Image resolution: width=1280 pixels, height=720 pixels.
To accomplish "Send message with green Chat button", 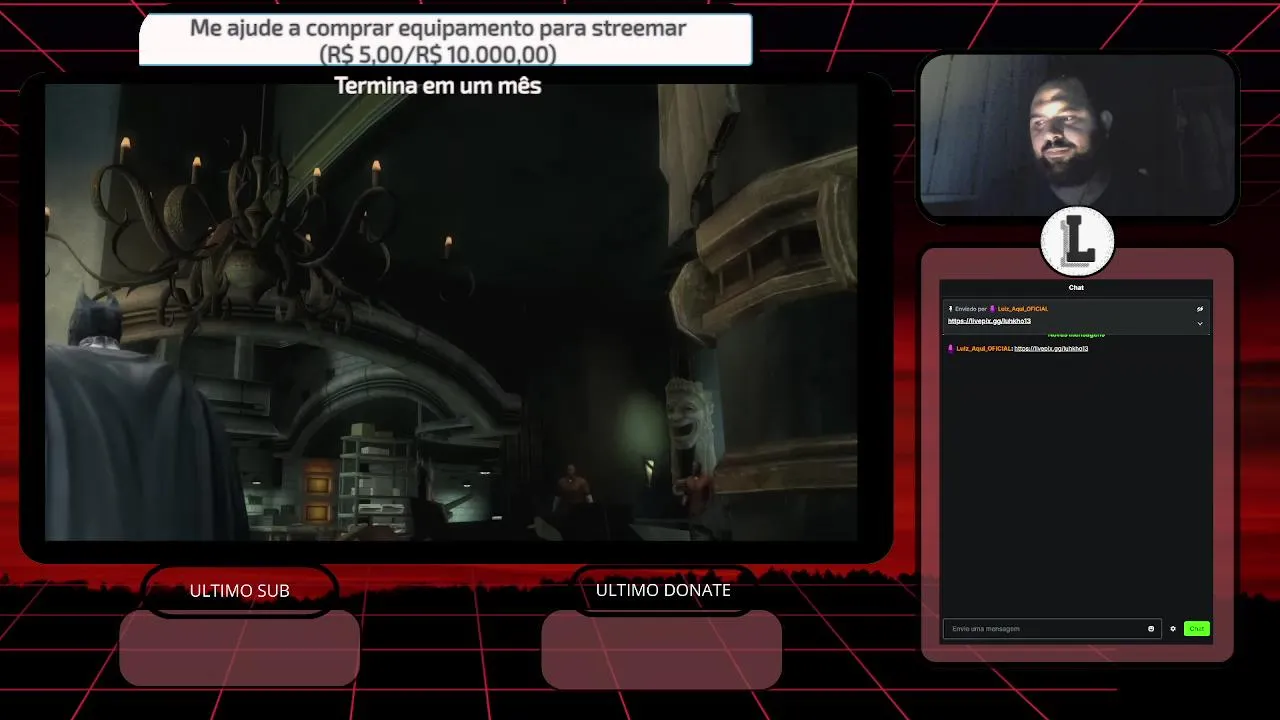I will [x=1197, y=629].
